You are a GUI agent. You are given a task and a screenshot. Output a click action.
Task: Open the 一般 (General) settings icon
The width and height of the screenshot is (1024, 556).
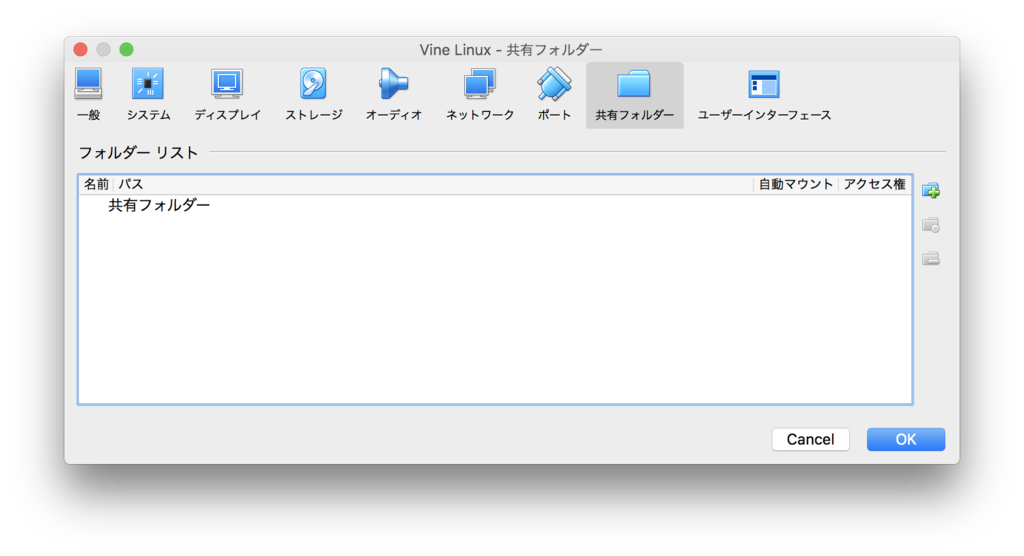[x=88, y=95]
